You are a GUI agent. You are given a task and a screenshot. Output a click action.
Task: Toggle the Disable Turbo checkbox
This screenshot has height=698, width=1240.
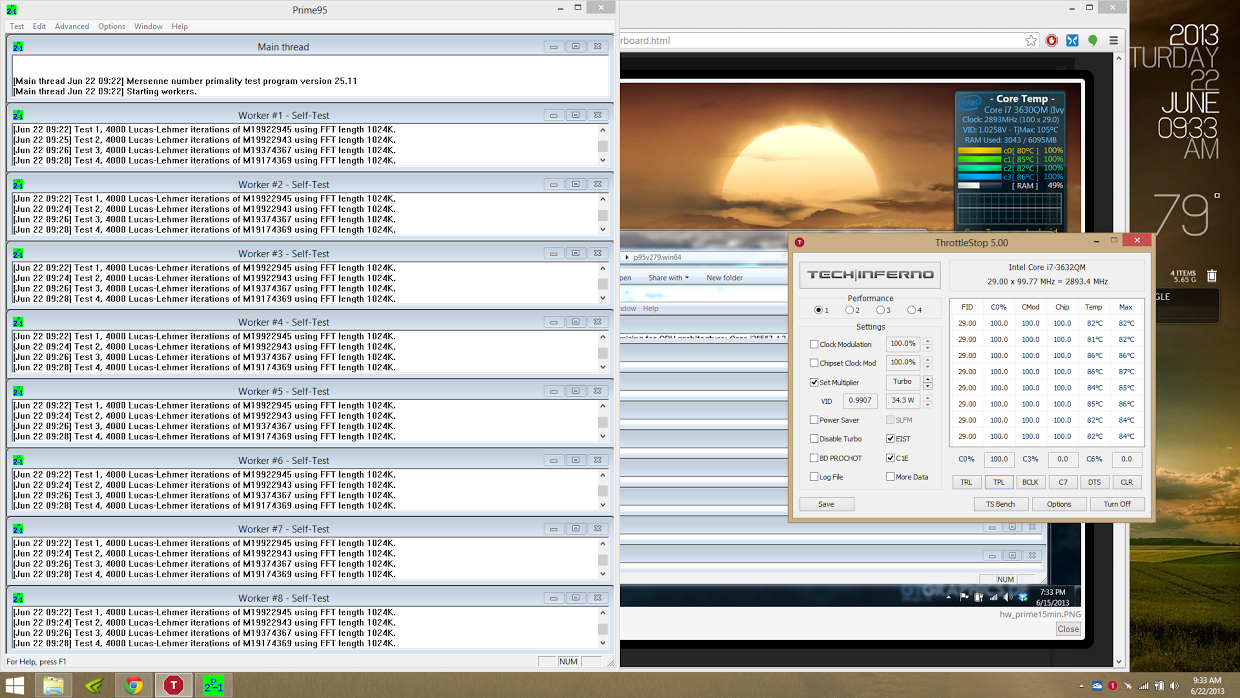(x=814, y=439)
